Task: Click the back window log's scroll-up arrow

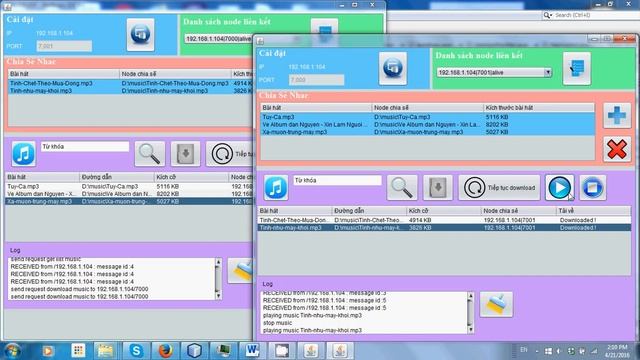Action: (x=218, y=262)
